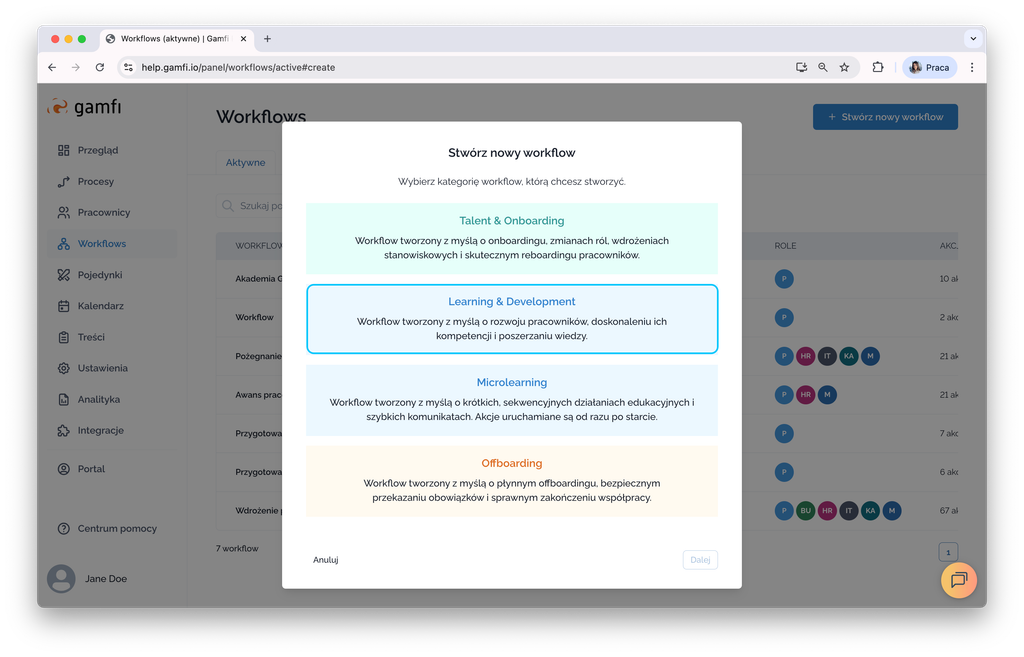Open the chat support bubble icon

[958, 580]
